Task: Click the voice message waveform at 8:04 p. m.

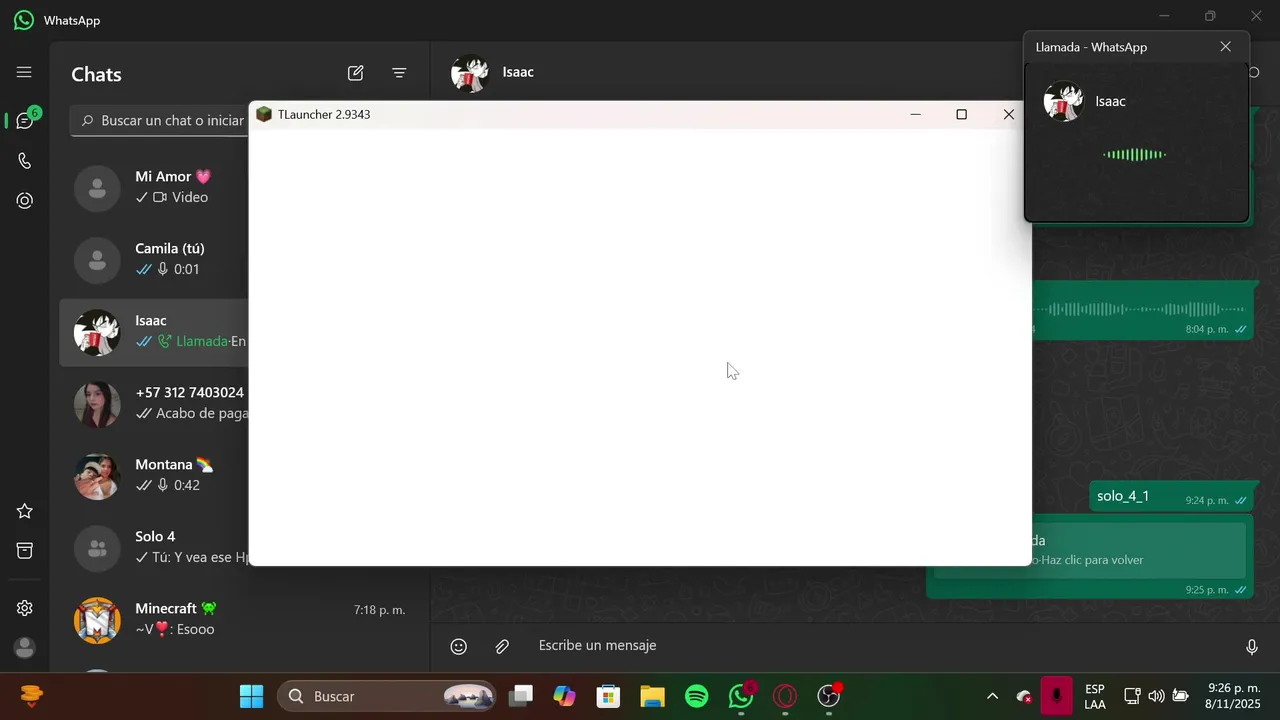Action: click(1140, 309)
